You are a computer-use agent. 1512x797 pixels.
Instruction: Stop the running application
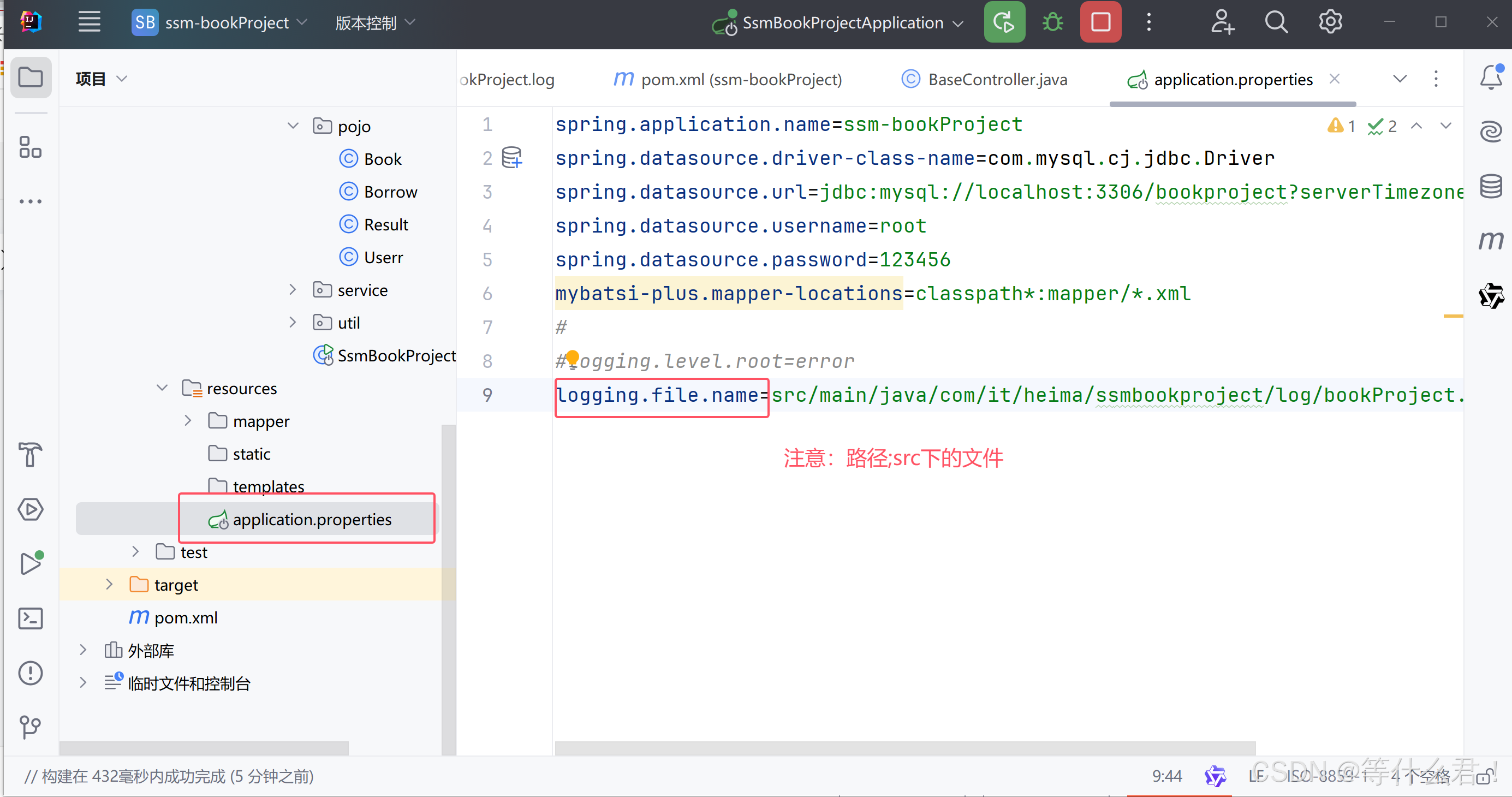point(1100,22)
